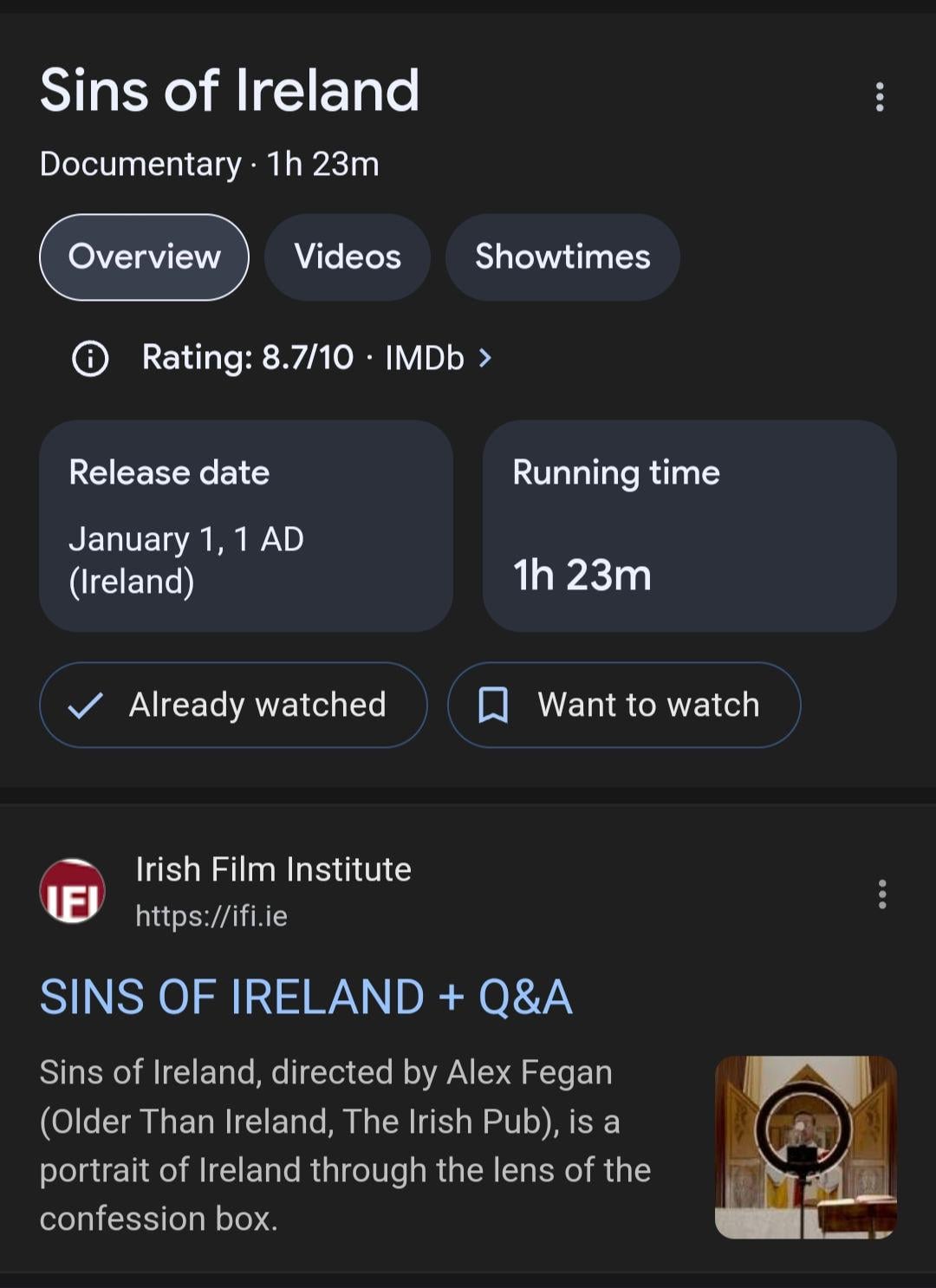Click the Irish Film Institute logo icon

pos(73,891)
